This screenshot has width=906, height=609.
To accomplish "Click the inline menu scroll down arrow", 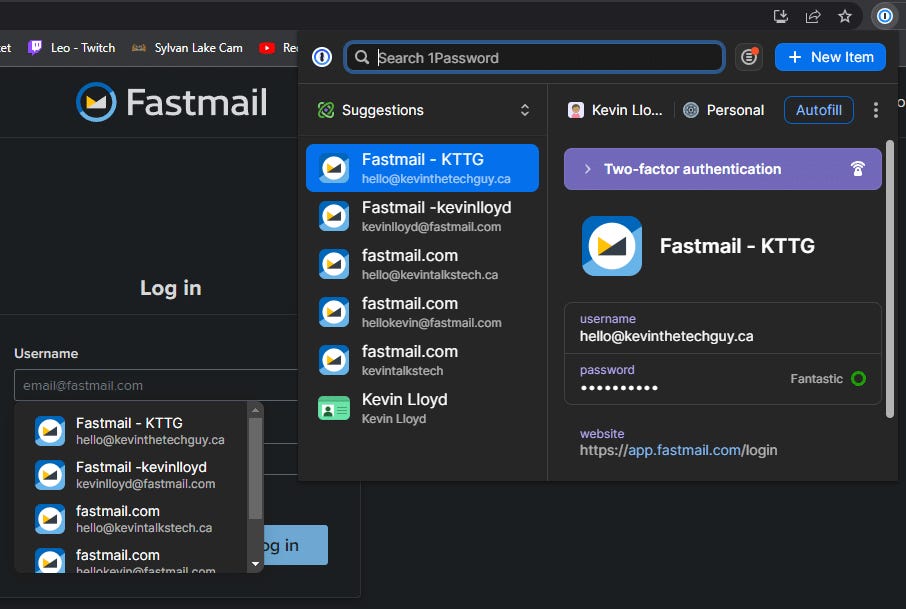I will (255, 564).
